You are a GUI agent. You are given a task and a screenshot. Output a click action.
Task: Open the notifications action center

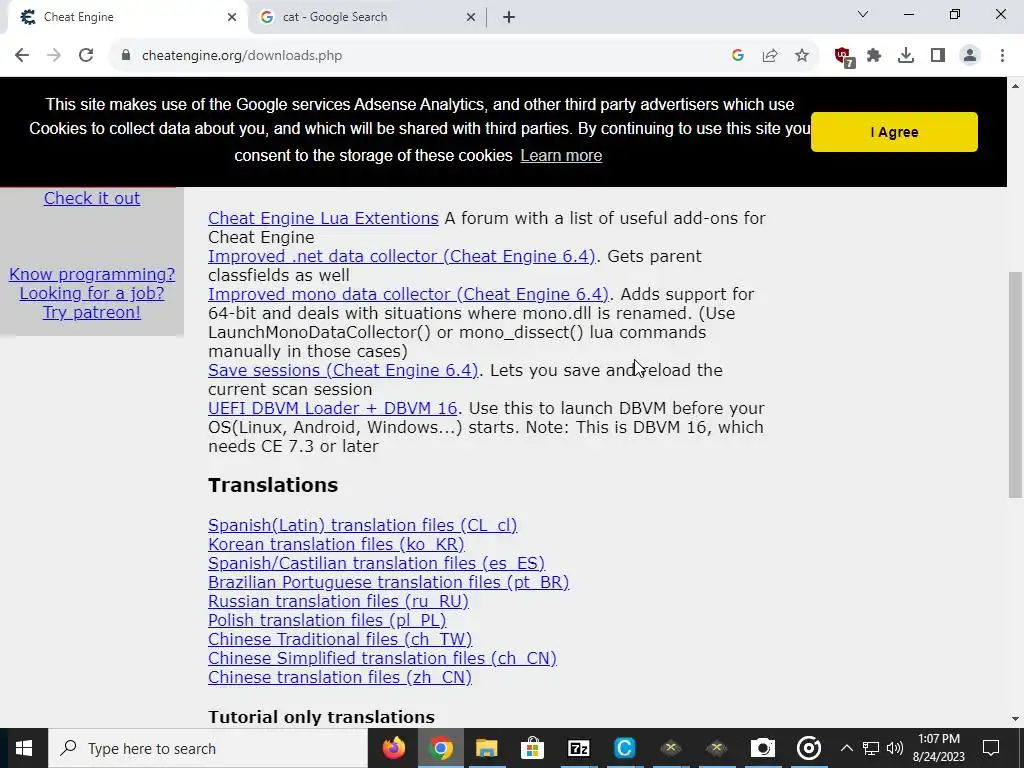point(991,748)
